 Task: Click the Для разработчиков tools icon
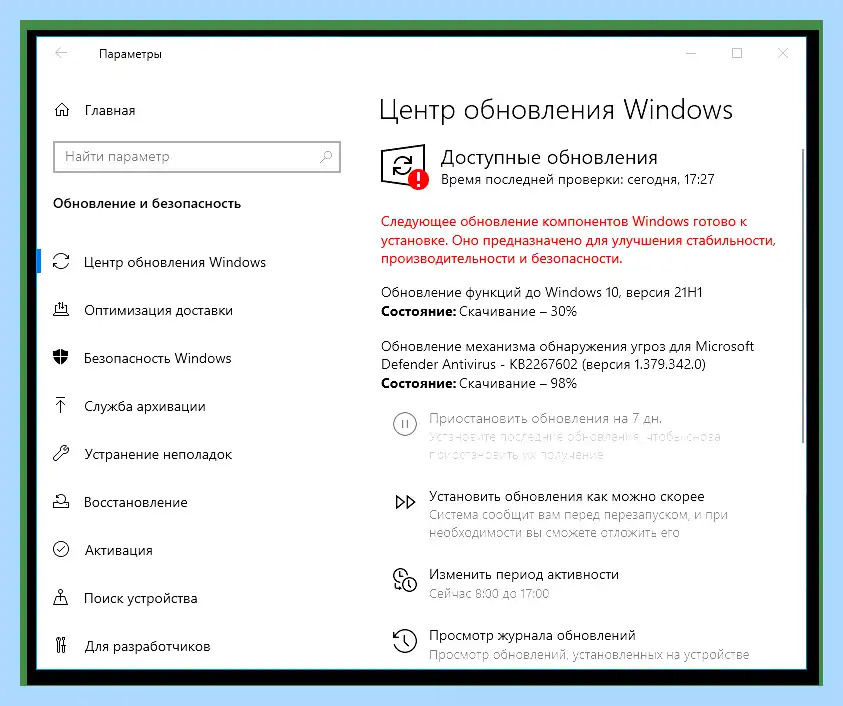[x=61, y=645]
